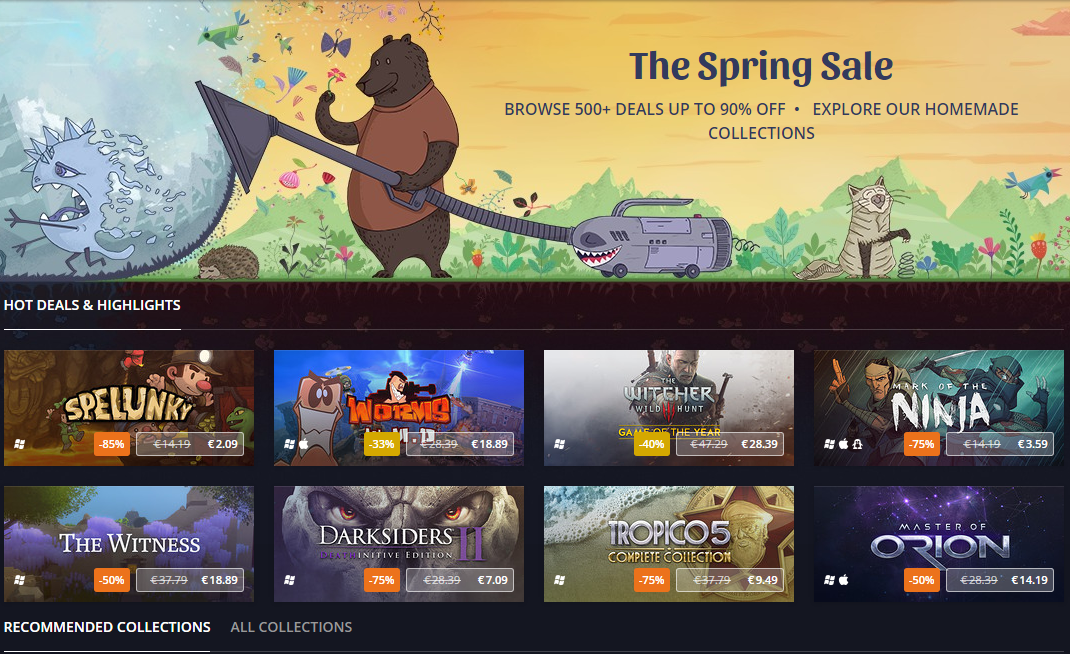1070x654 pixels.
Task: Click the Windows icon on Tropico 5 tile
Action: point(560,580)
